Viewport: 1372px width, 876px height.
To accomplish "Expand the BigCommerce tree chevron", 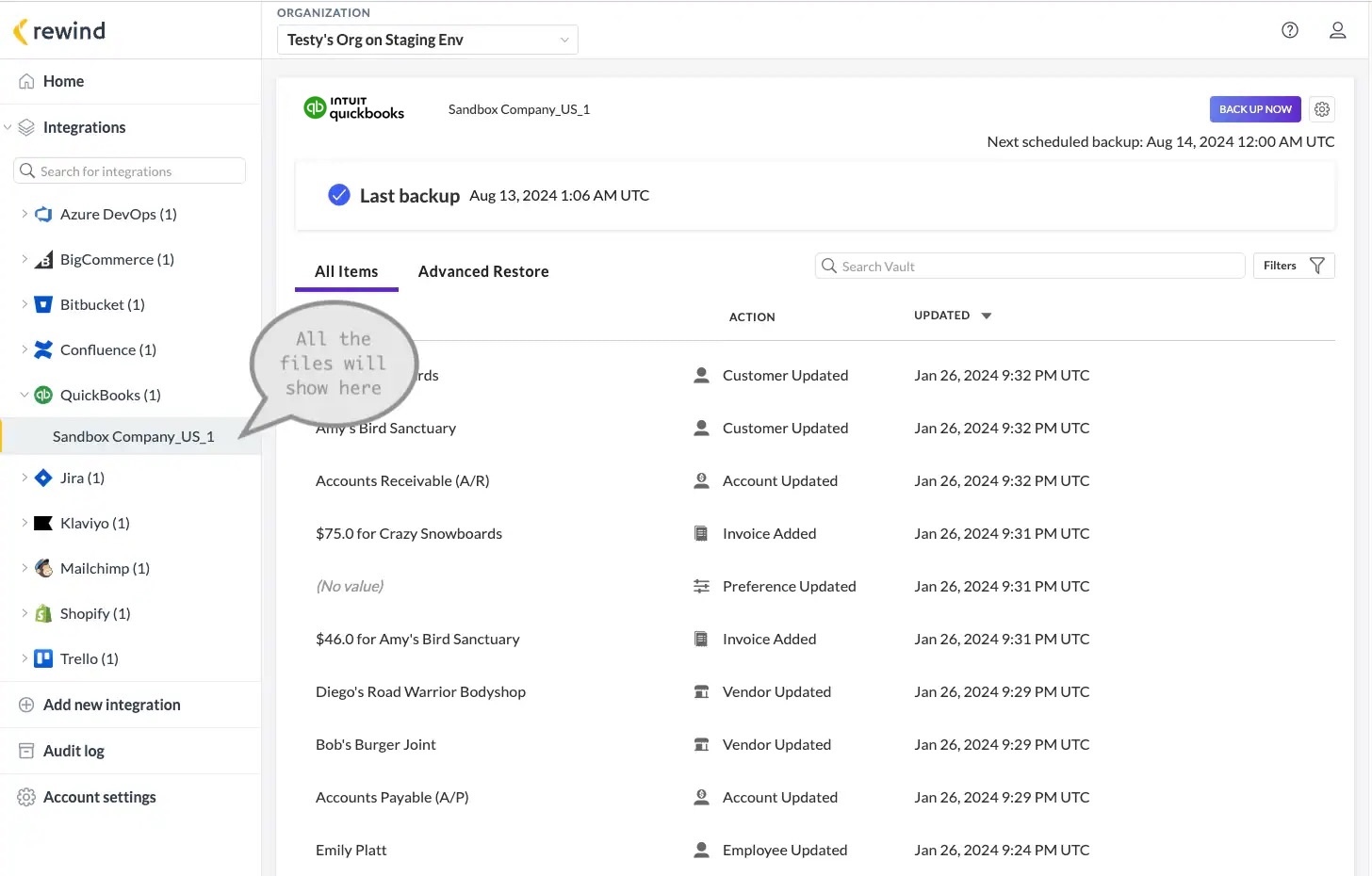I will 24,259.
